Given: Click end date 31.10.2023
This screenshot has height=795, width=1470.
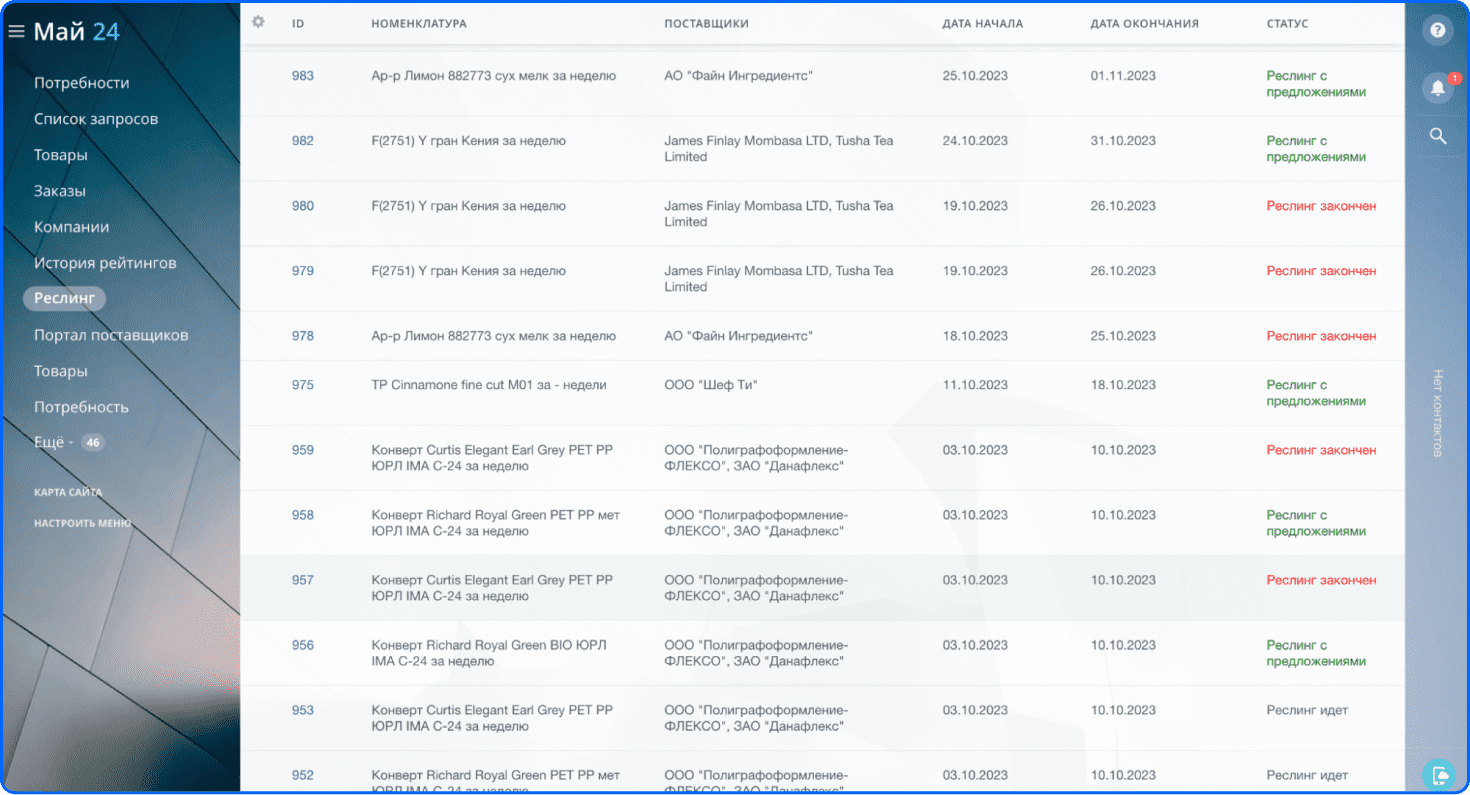Looking at the screenshot, I should click(x=1123, y=141).
